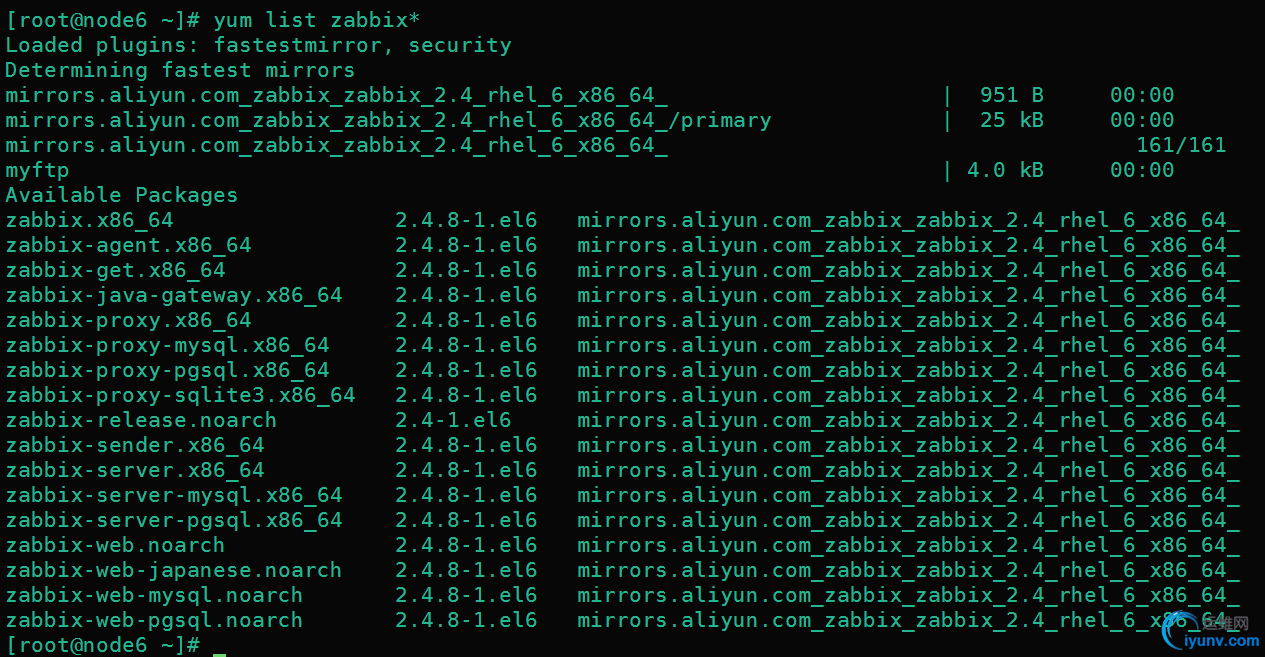Click the zabbix-web-pgsql.noarch package name

click(154, 620)
